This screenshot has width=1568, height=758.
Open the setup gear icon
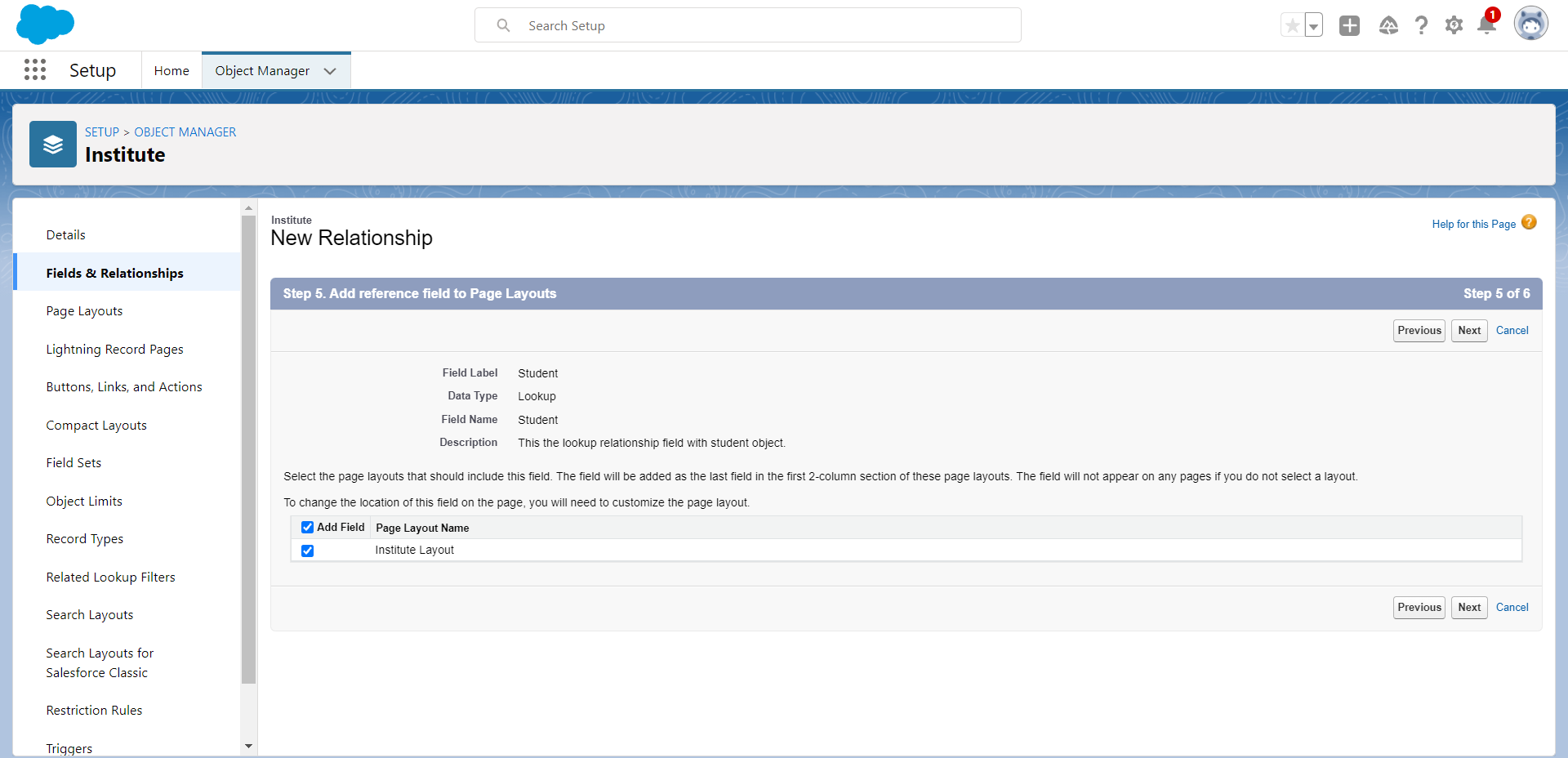(x=1454, y=26)
